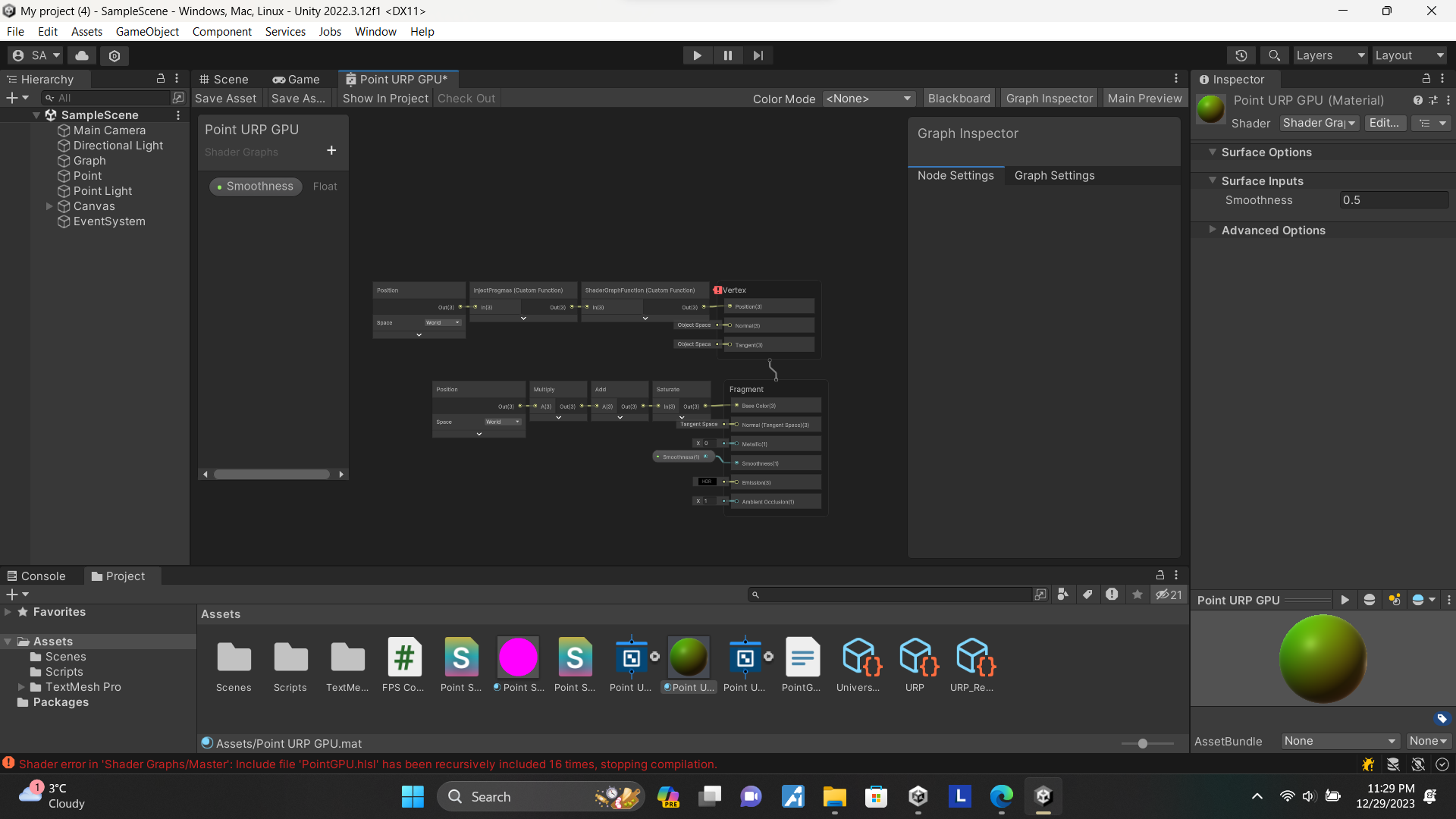Viewport: 1456px width, 819px height.
Task: Expand the Canvas hierarchy item
Action: click(49, 206)
